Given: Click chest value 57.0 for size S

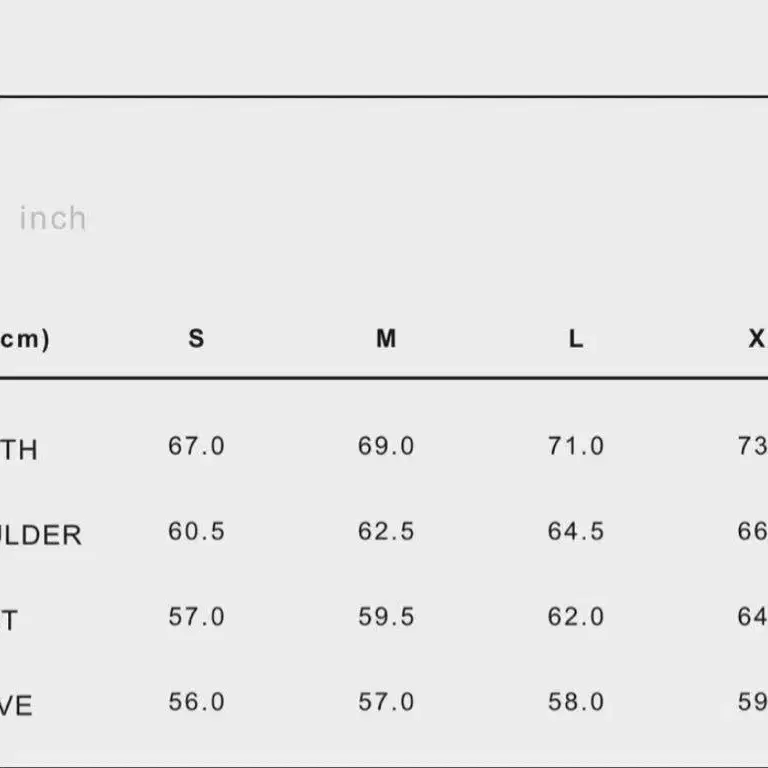Looking at the screenshot, I should pyautogui.click(x=196, y=617).
